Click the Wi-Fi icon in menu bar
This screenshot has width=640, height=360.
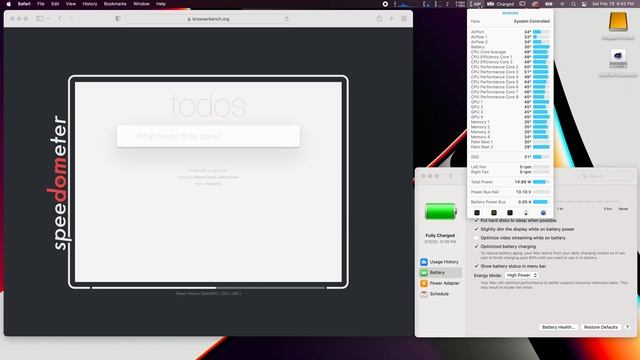562,4
